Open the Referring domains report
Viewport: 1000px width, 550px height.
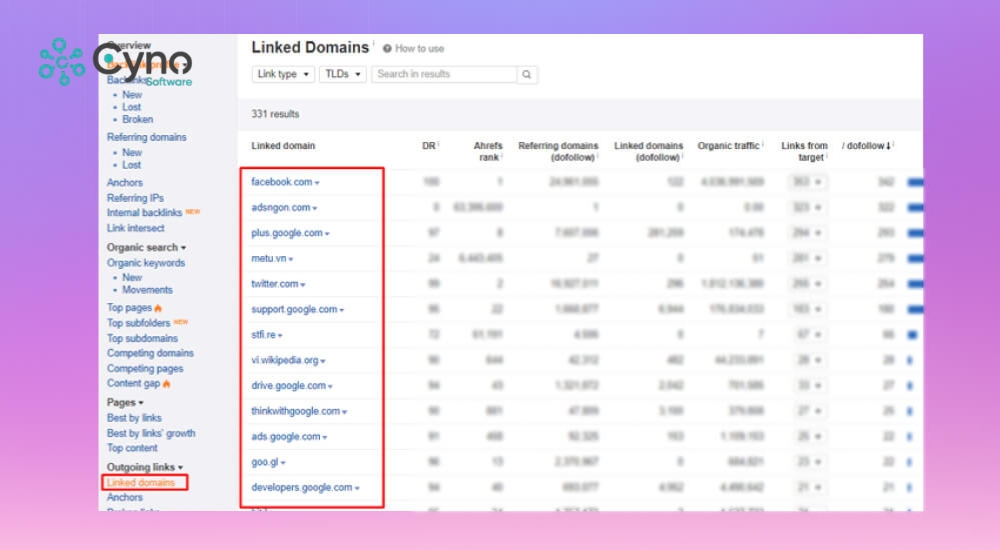[147, 137]
